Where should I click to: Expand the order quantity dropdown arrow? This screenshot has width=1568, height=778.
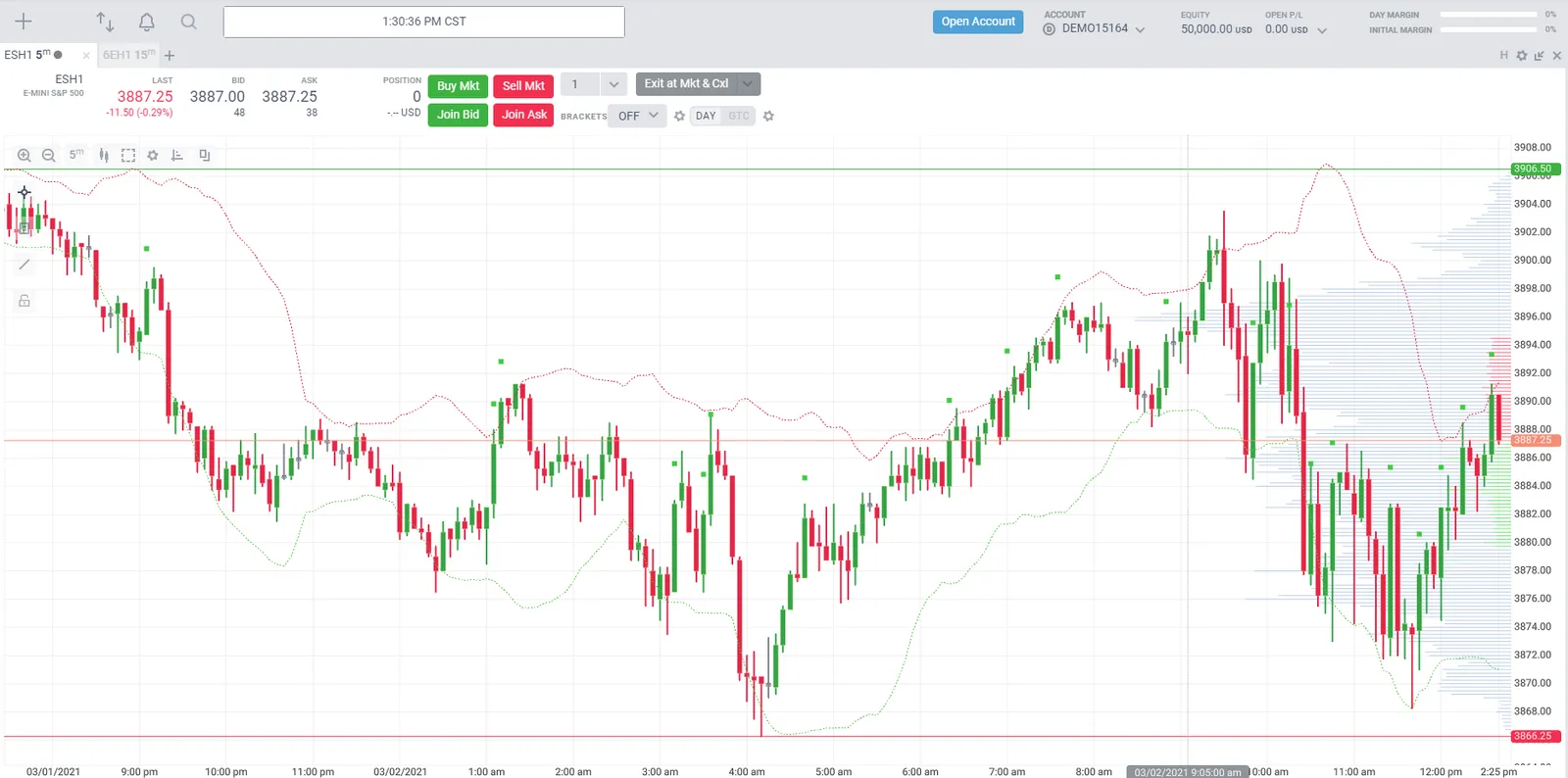tap(613, 84)
